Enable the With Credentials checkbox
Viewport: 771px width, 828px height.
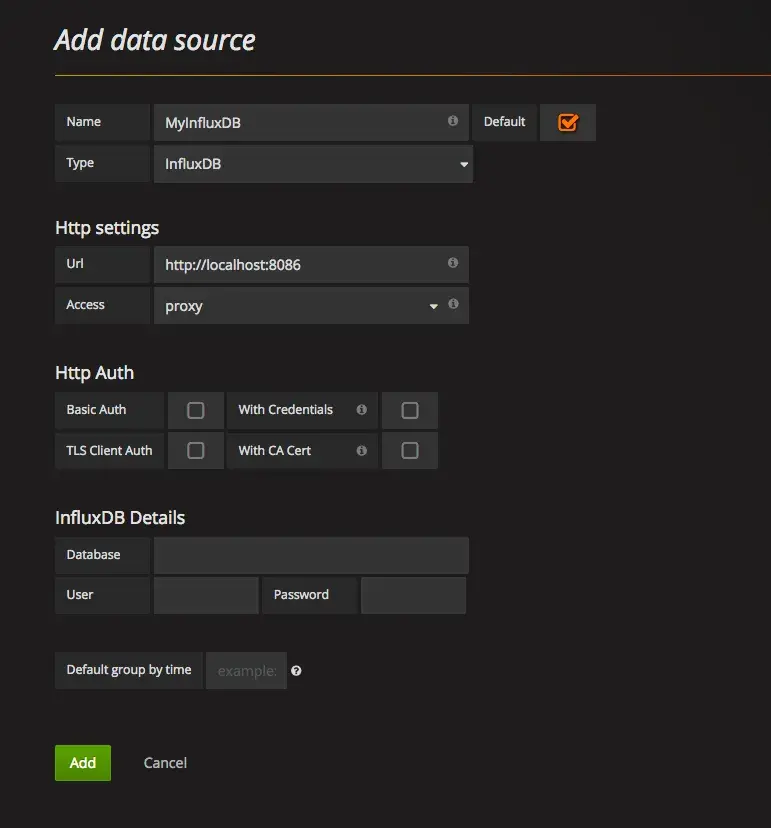tap(410, 410)
